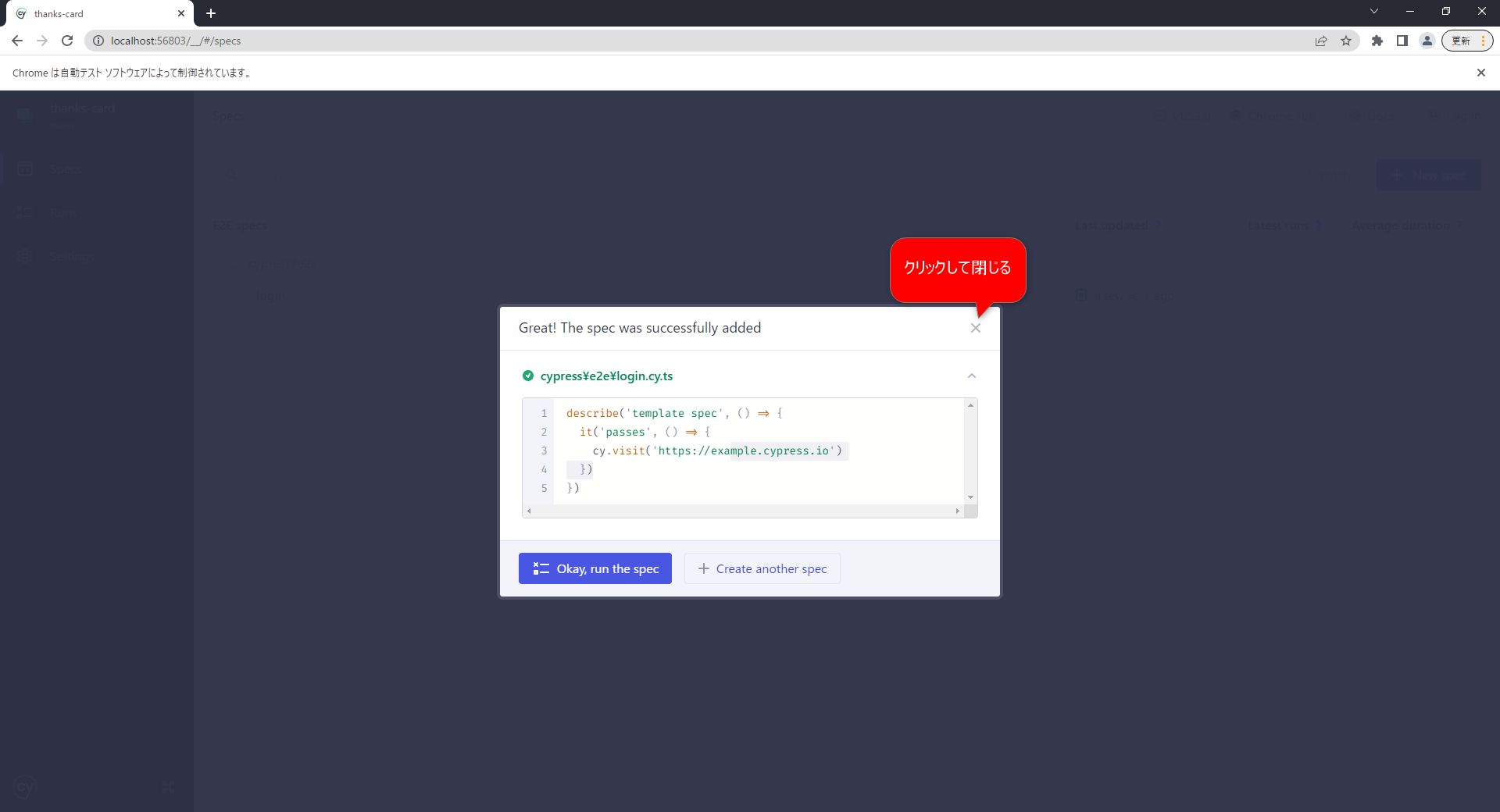Viewport: 1500px width, 812px height.
Task: Open the Chrome profile avatar icon
Action: 1427,41
